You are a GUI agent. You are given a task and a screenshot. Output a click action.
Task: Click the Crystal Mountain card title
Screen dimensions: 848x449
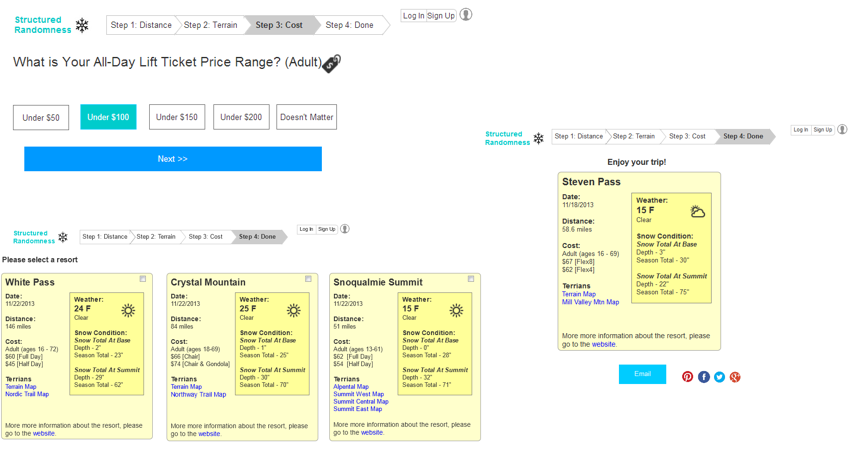click(x=208, y=282)
